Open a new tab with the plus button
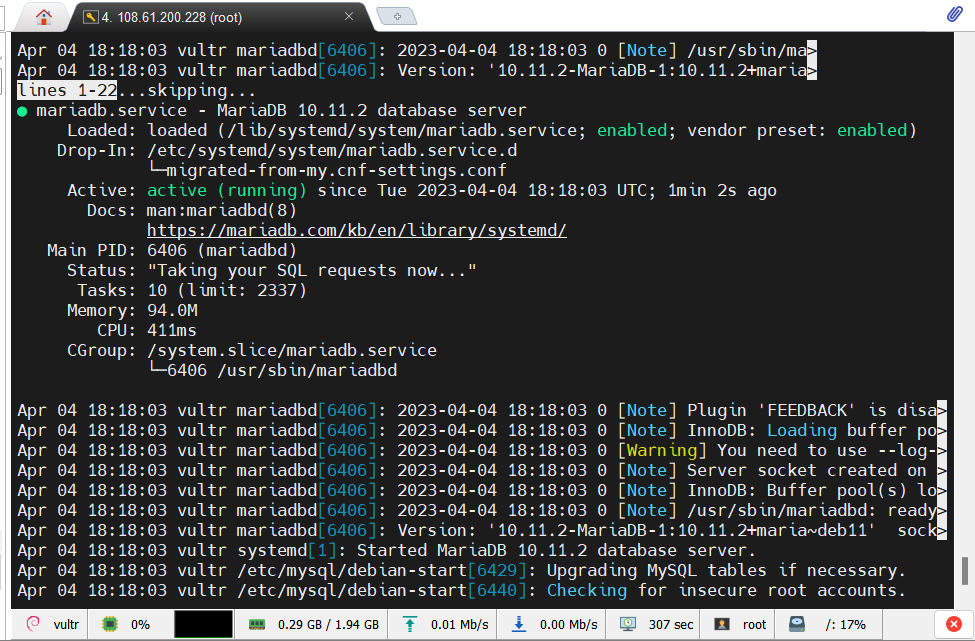 coord(398,17)
